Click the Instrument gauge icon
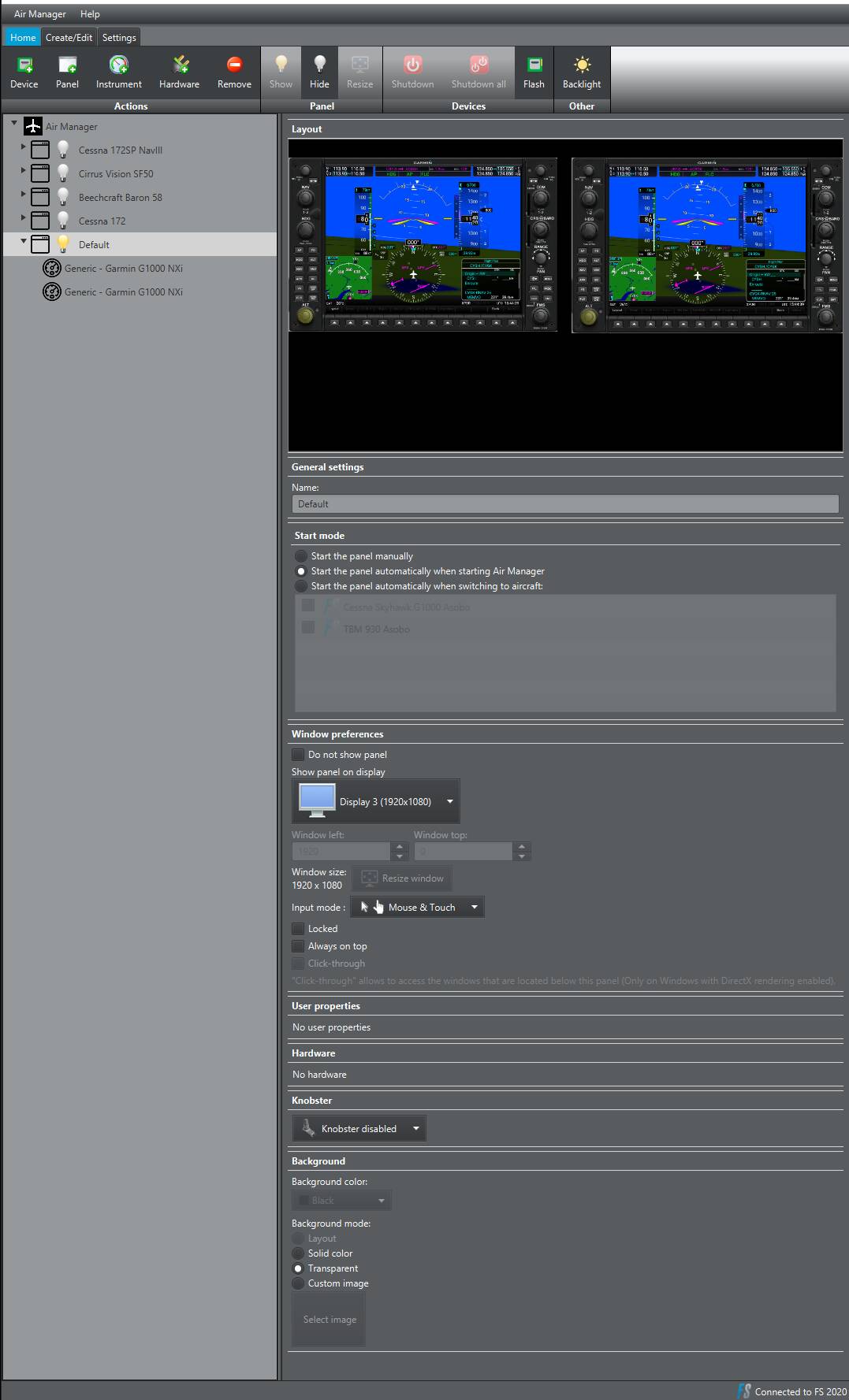849x1400 pixels. pos(119,65)
